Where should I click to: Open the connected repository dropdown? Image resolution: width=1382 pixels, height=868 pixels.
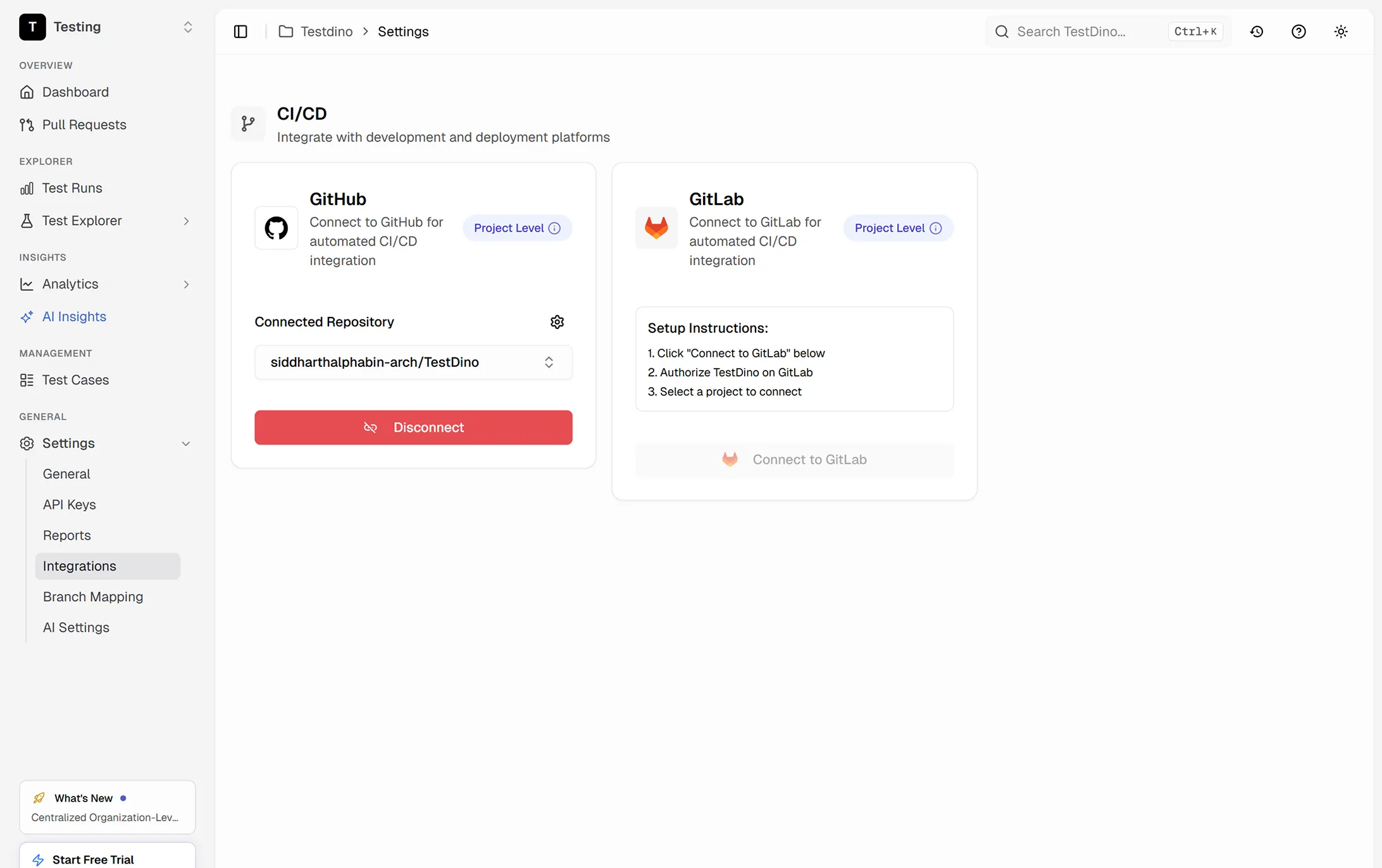pyautogui.click(x=413, y=363)
